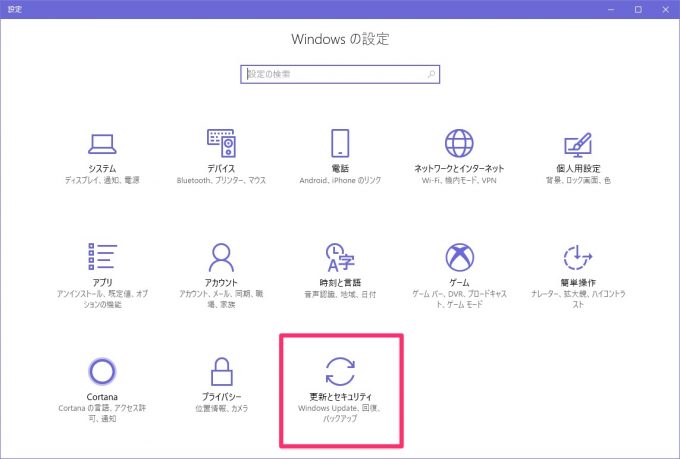Screen dimensions: 680x459
Task: Click the デバイス label
Action: tap(221, 168)
